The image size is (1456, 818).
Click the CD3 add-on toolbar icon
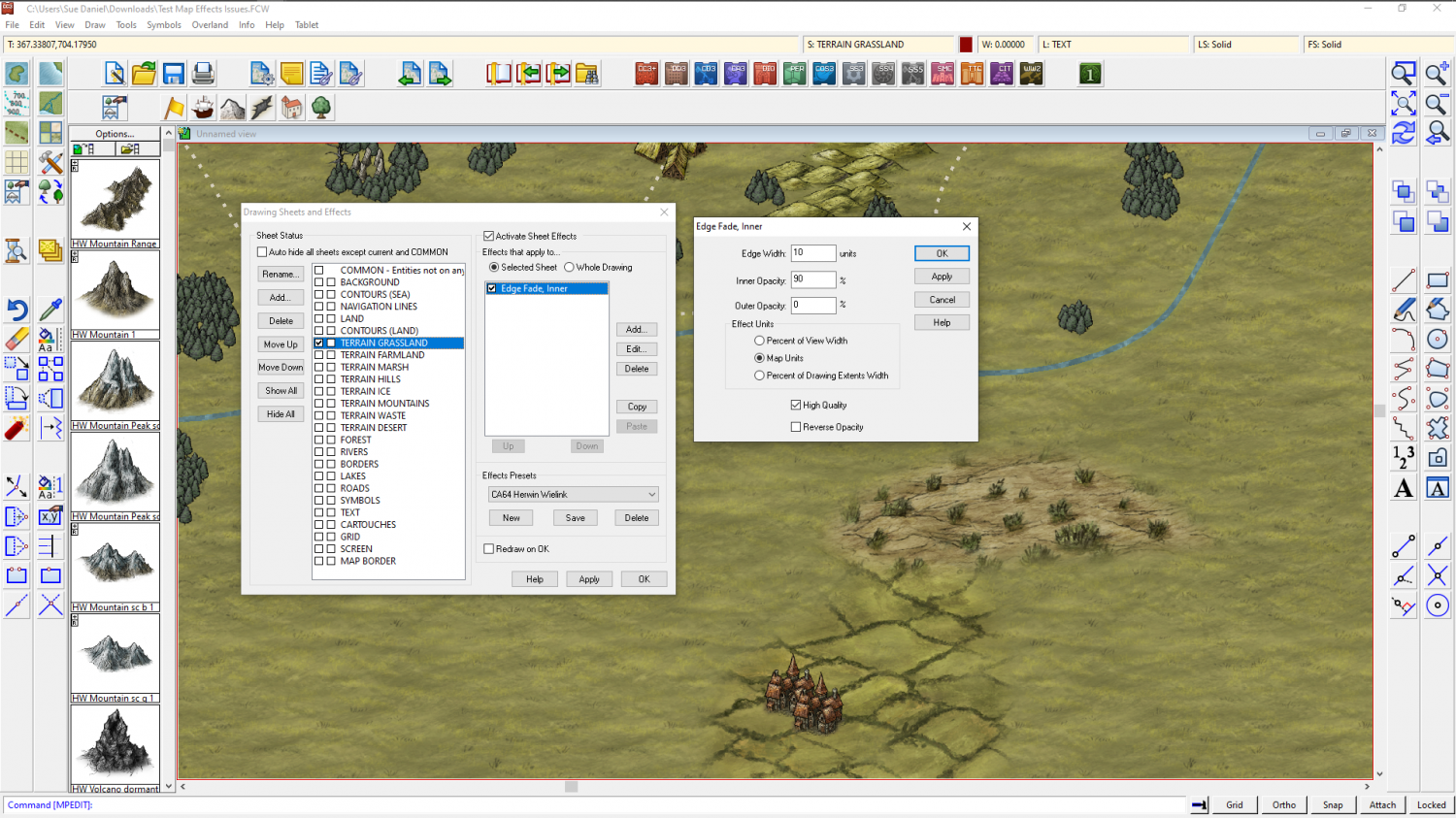click(706, 74)
